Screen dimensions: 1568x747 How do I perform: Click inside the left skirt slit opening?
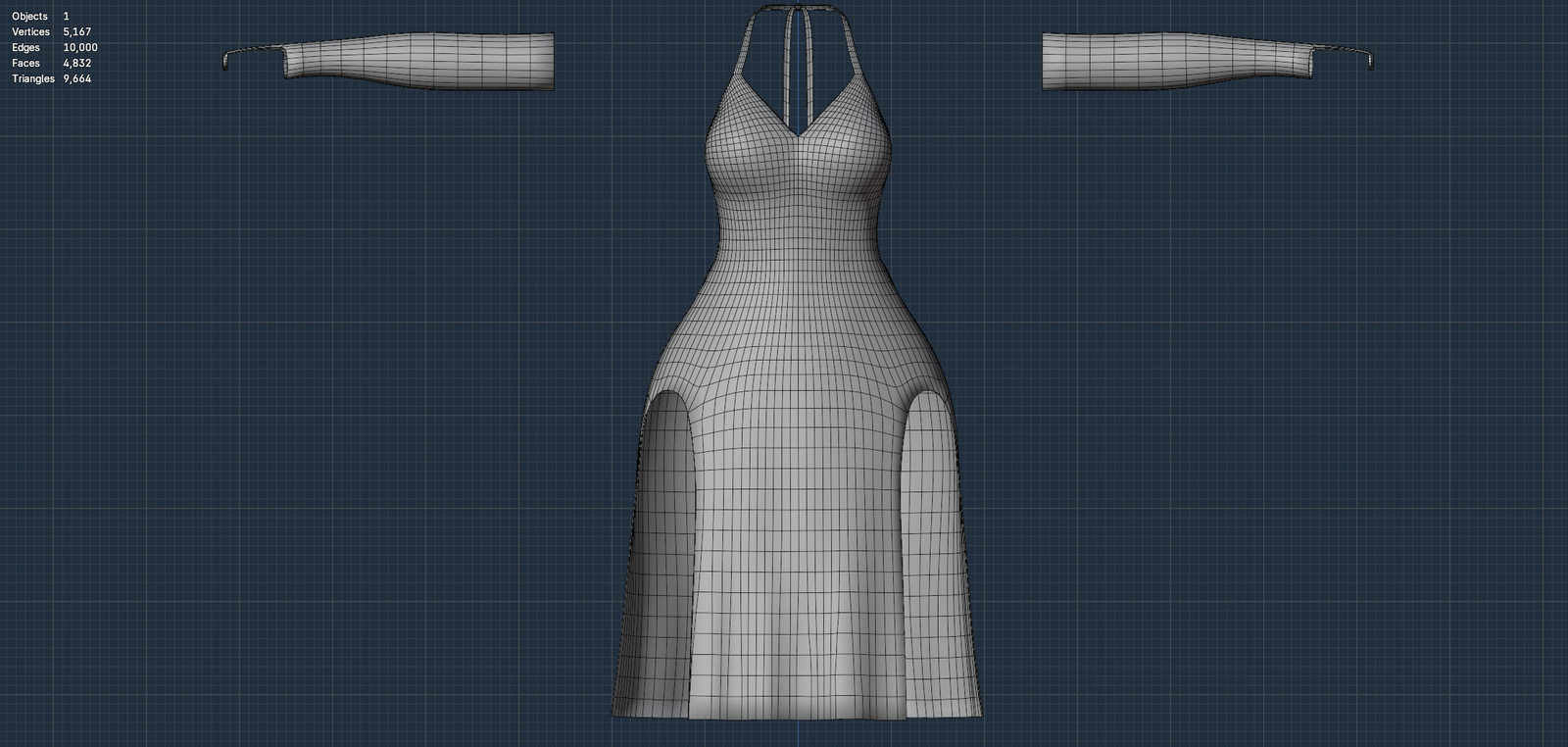pos(666,490)
